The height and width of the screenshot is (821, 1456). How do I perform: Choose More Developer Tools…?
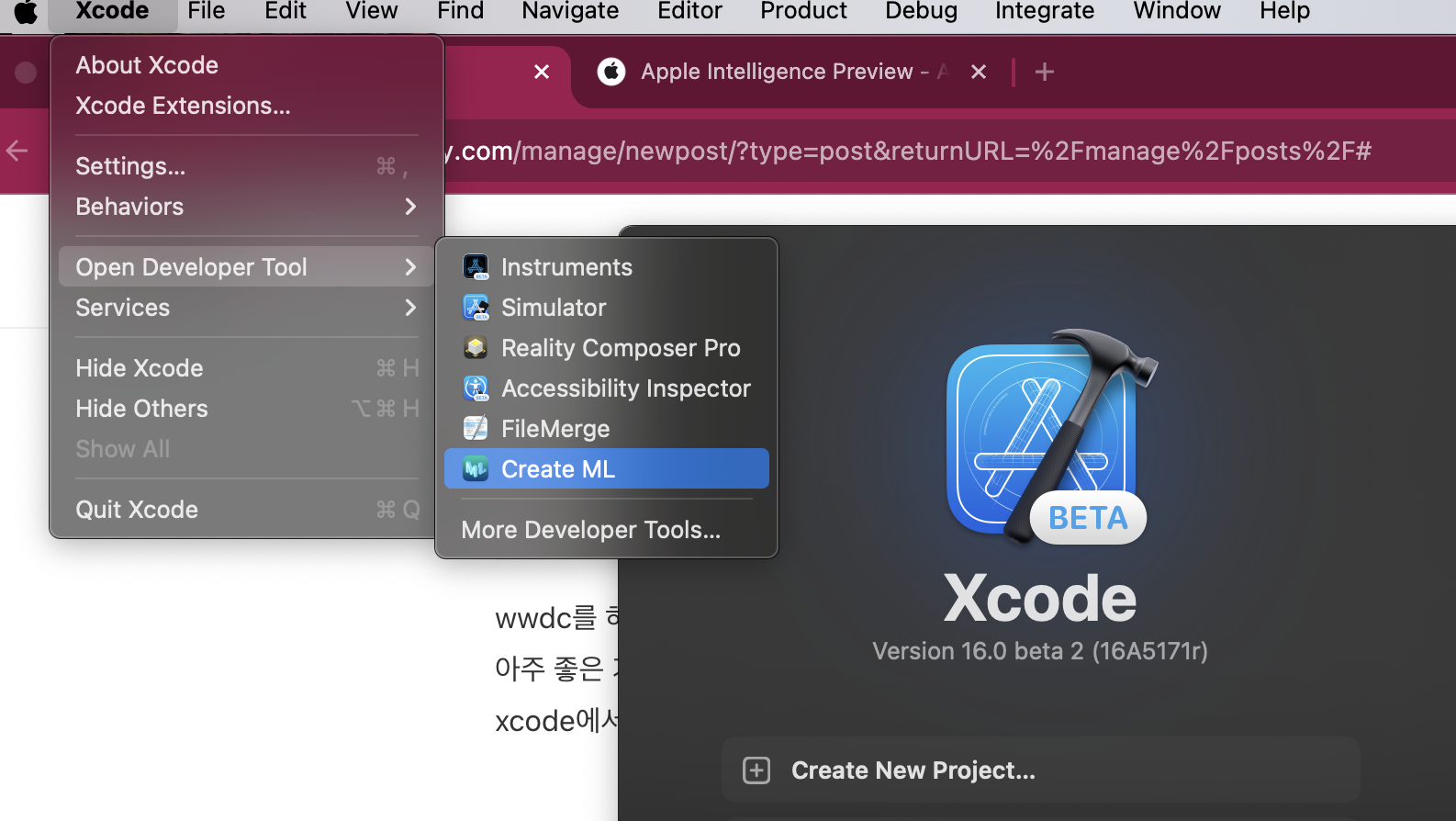607,530
